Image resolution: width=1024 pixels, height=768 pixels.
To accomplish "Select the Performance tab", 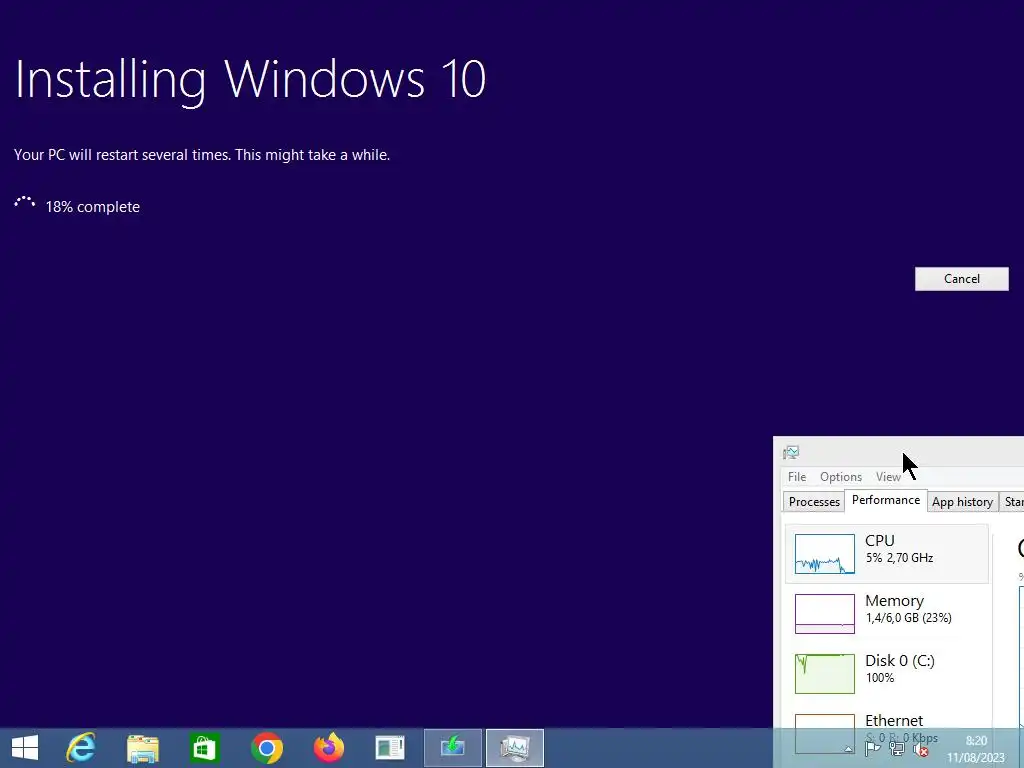I will click(886, 500).
